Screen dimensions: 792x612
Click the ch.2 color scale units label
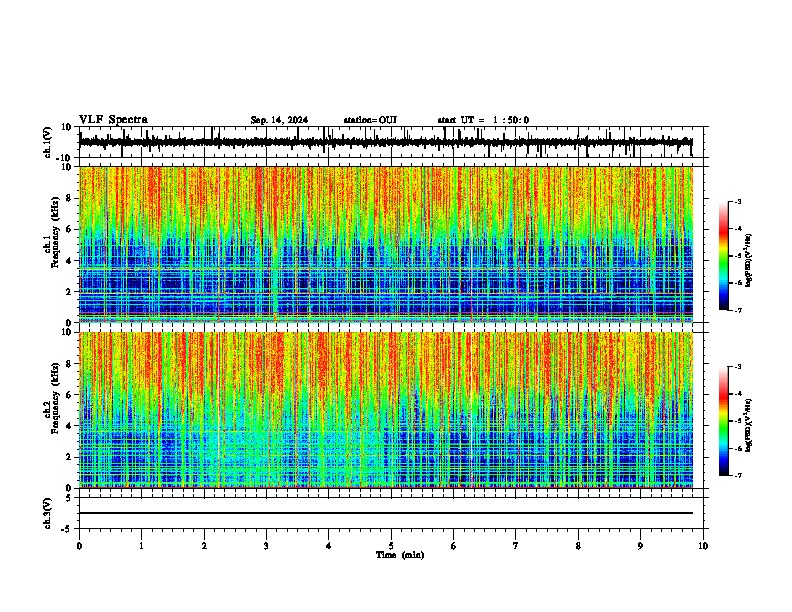748,425
